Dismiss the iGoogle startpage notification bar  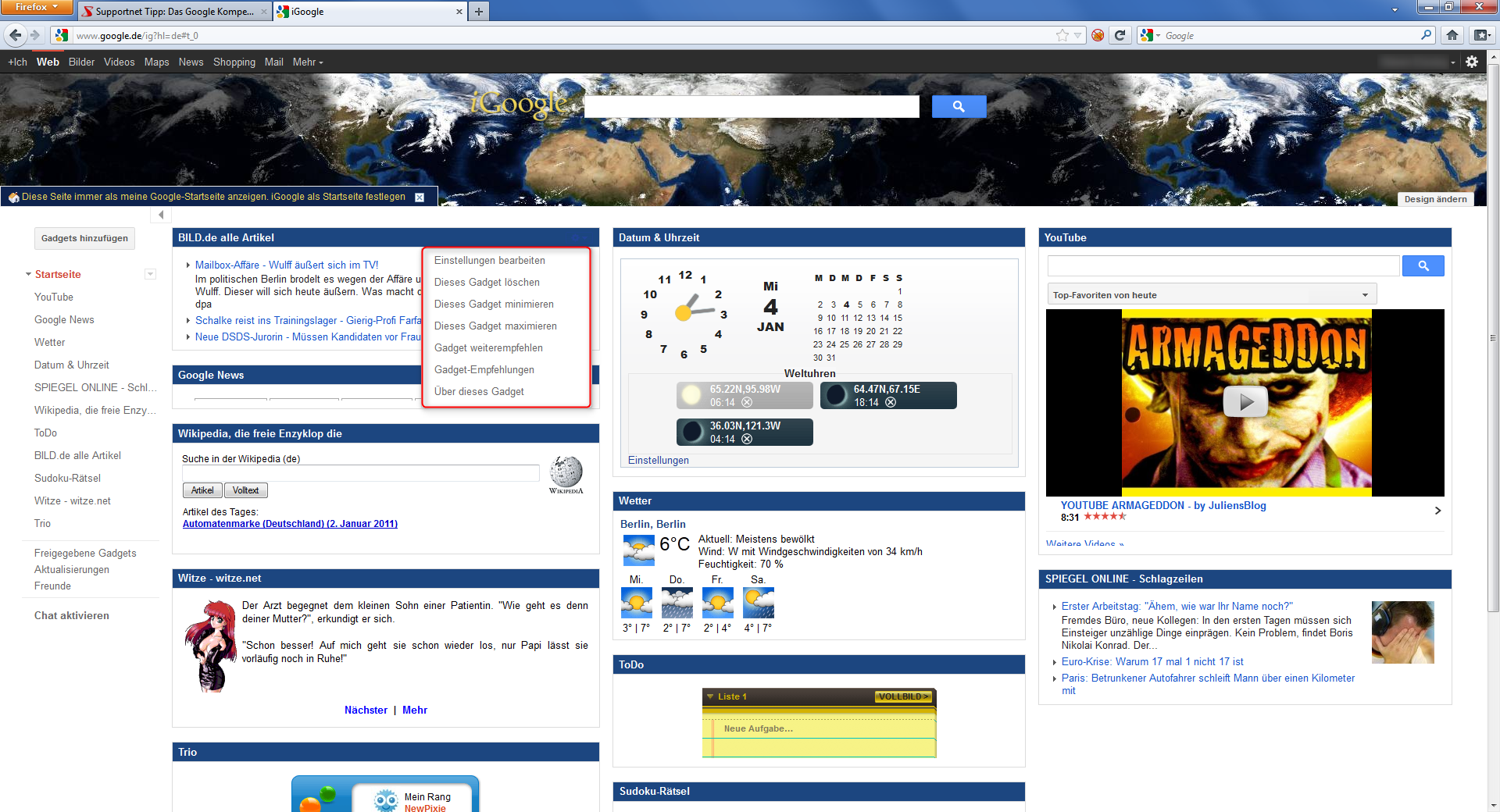click(420, 198)
